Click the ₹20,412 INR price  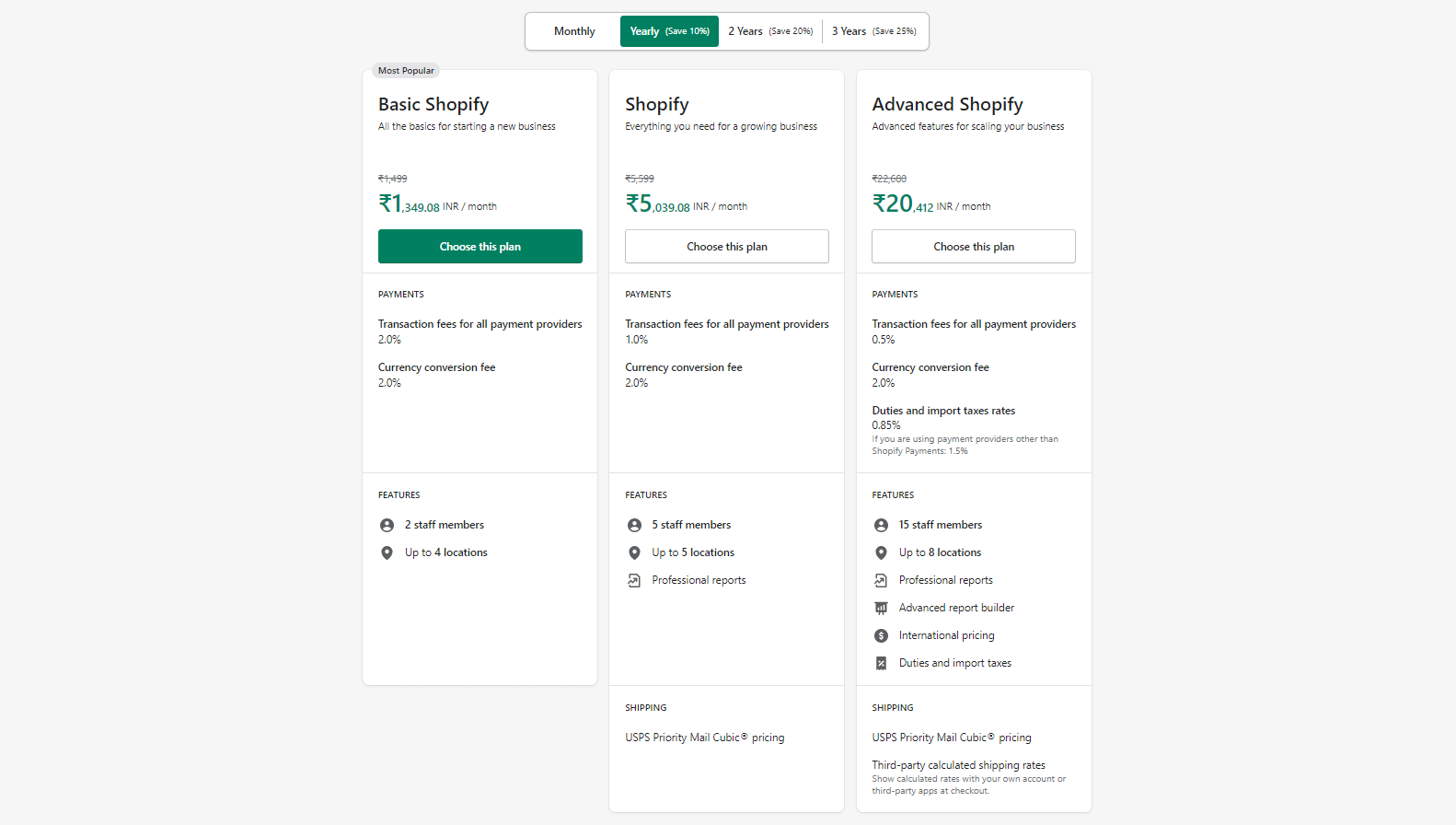coord(931,203)
